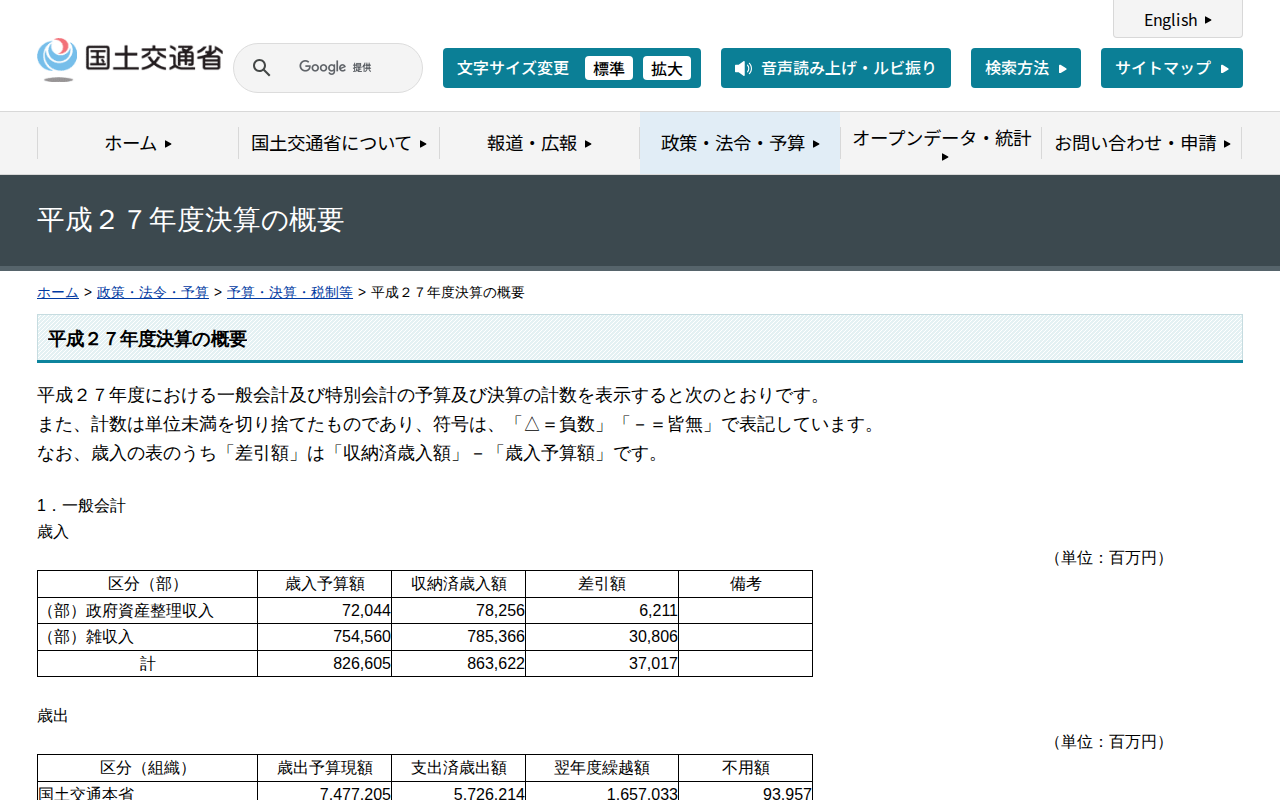This screenshot has width=1280, height=800.
Task: Select the 政策・法令・予算 navigation tab
Action: coord(739,143)
